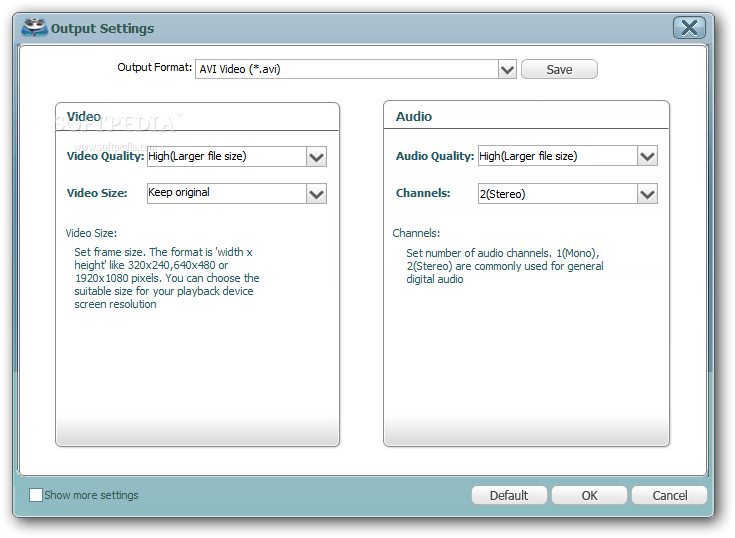Click the Audio Quality: label
735x538 pixels.
click(x=435, y=156)
